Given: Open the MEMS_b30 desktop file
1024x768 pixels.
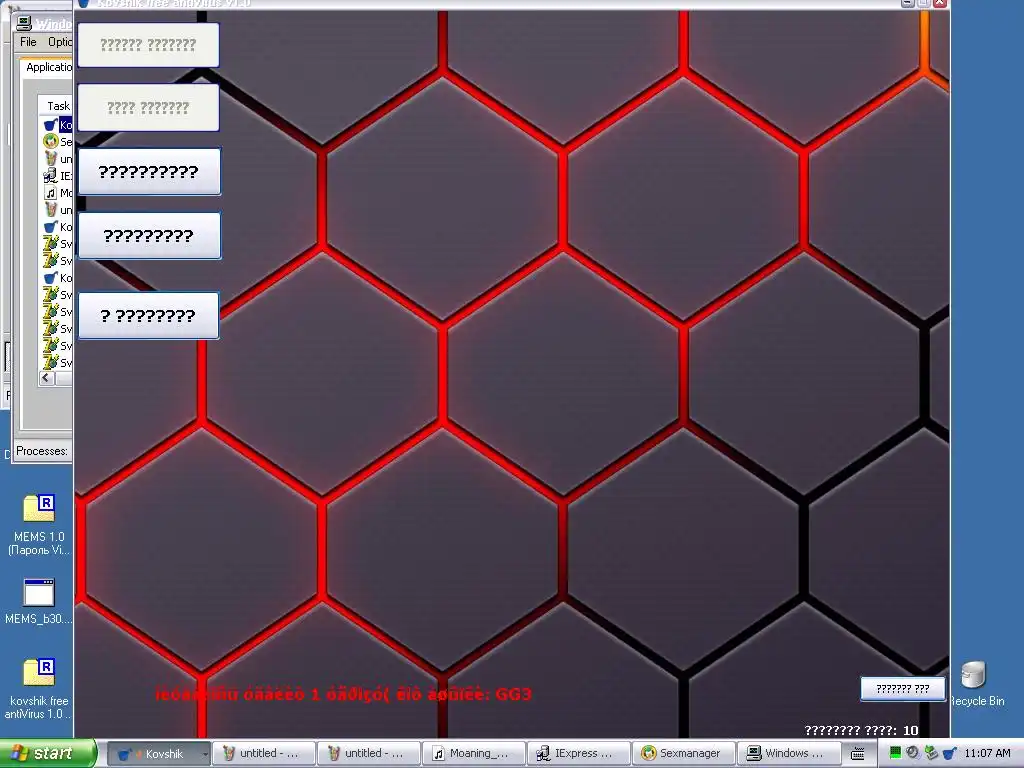Looking at the screenshot, I should [39, 602].
